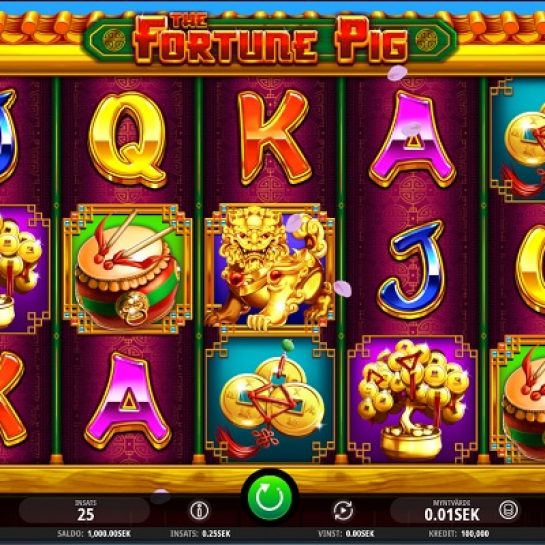The height and width of the screenshot is (545, 545).
Task: Open the coin stack menu icon
Action: click(508, 510)
